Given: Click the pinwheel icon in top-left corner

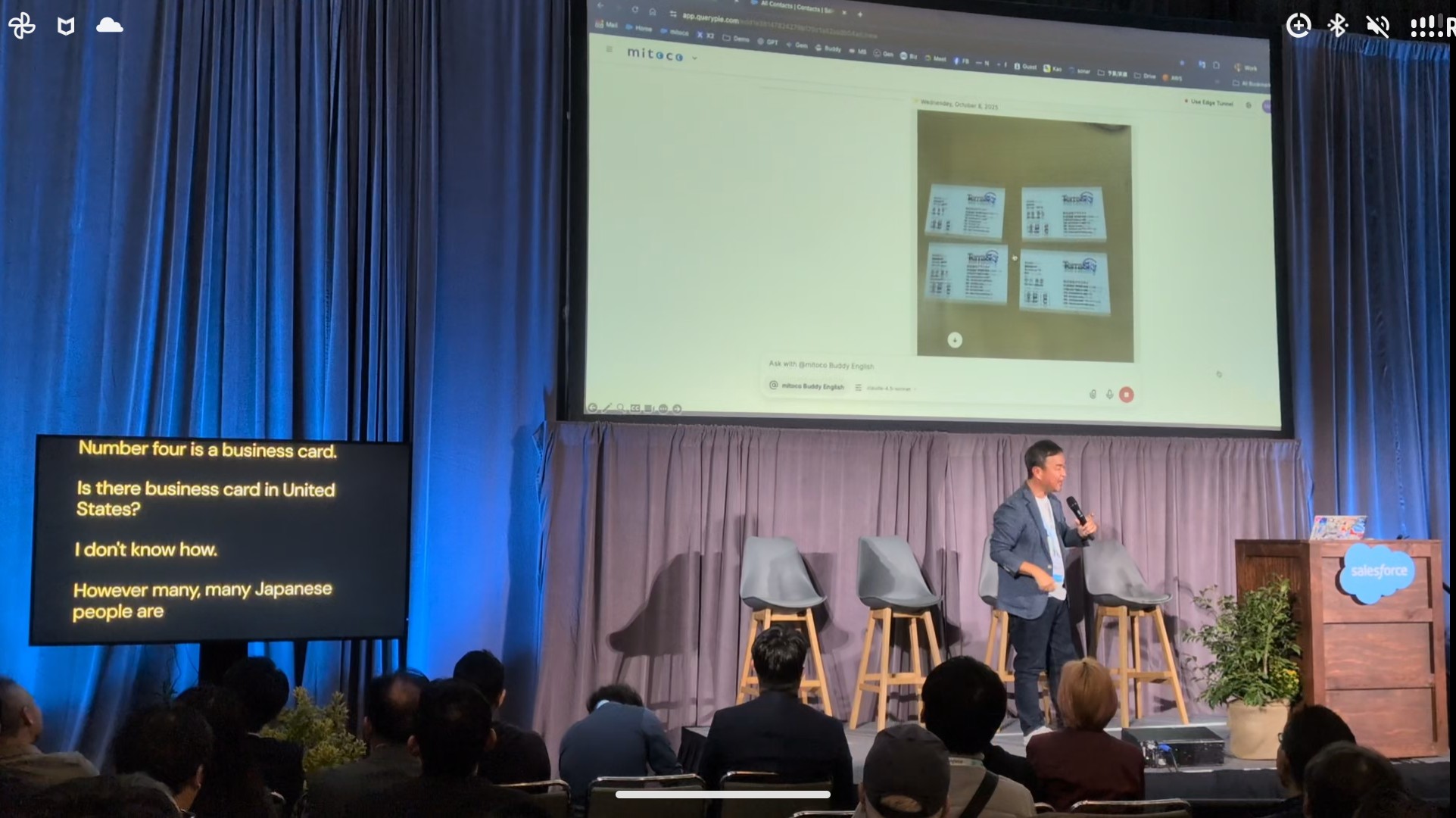Looking at the screenshot, I should 22,26.
